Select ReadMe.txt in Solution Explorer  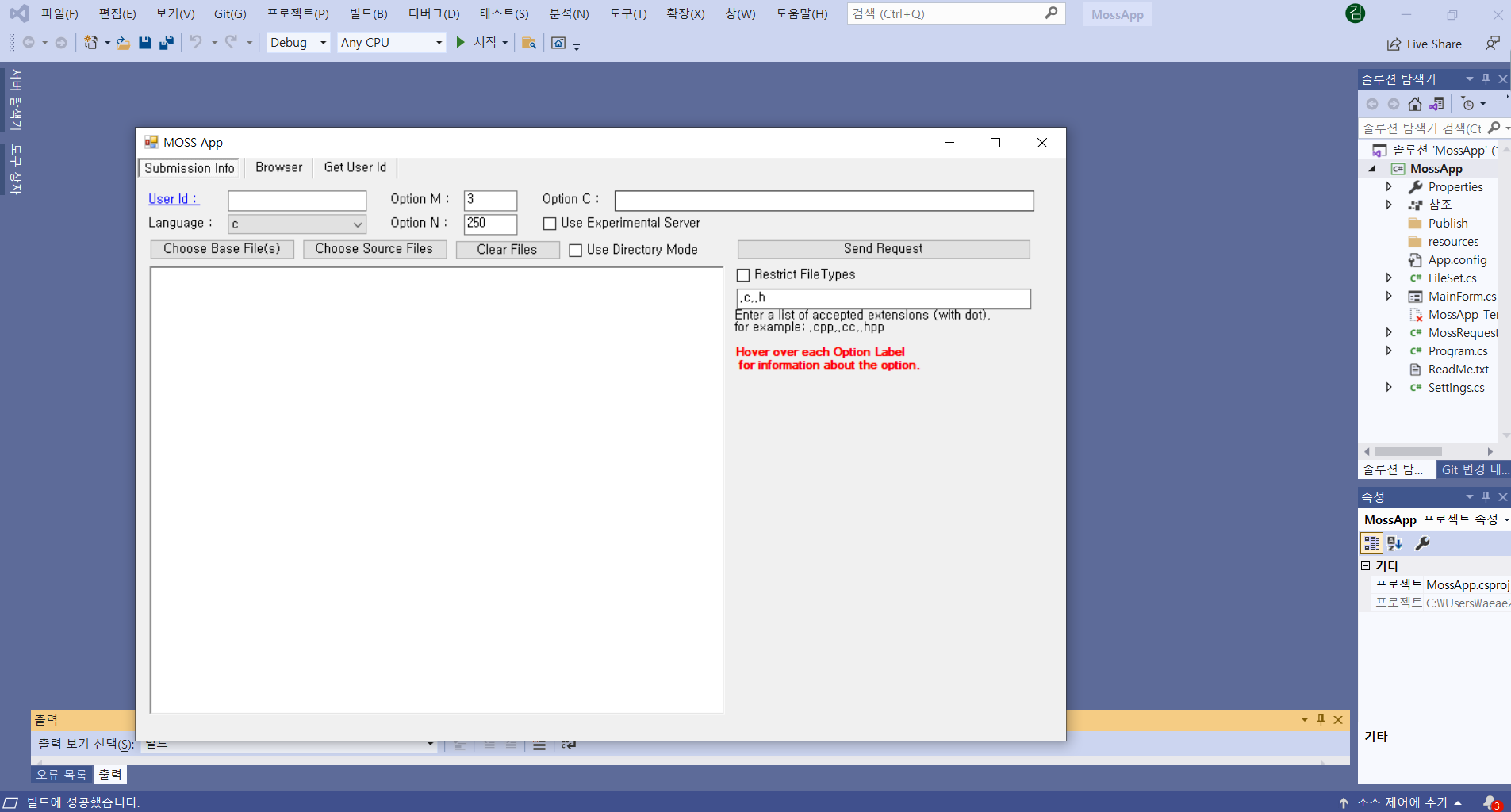(1458, 369)
